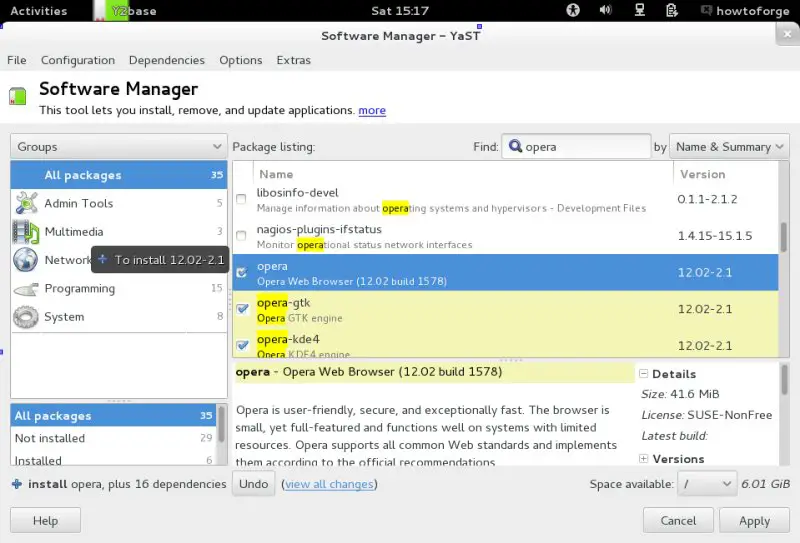This screenshot has width=800, height=543.
Task: Click the System gear icon
Action: (x=26, y=317)
